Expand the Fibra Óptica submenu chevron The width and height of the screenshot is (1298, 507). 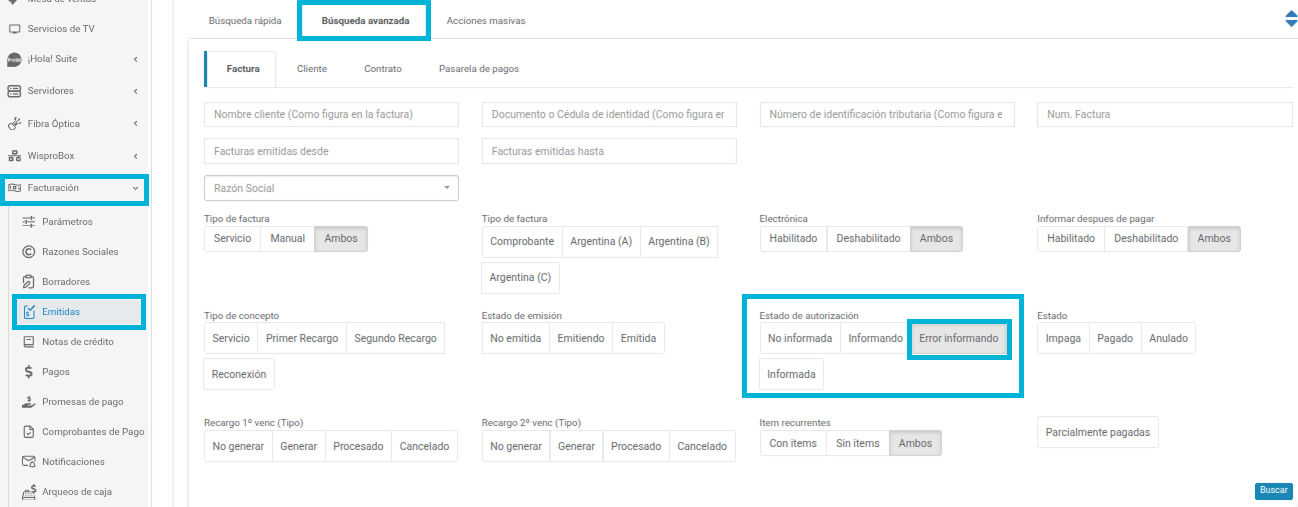click(135, 124)
